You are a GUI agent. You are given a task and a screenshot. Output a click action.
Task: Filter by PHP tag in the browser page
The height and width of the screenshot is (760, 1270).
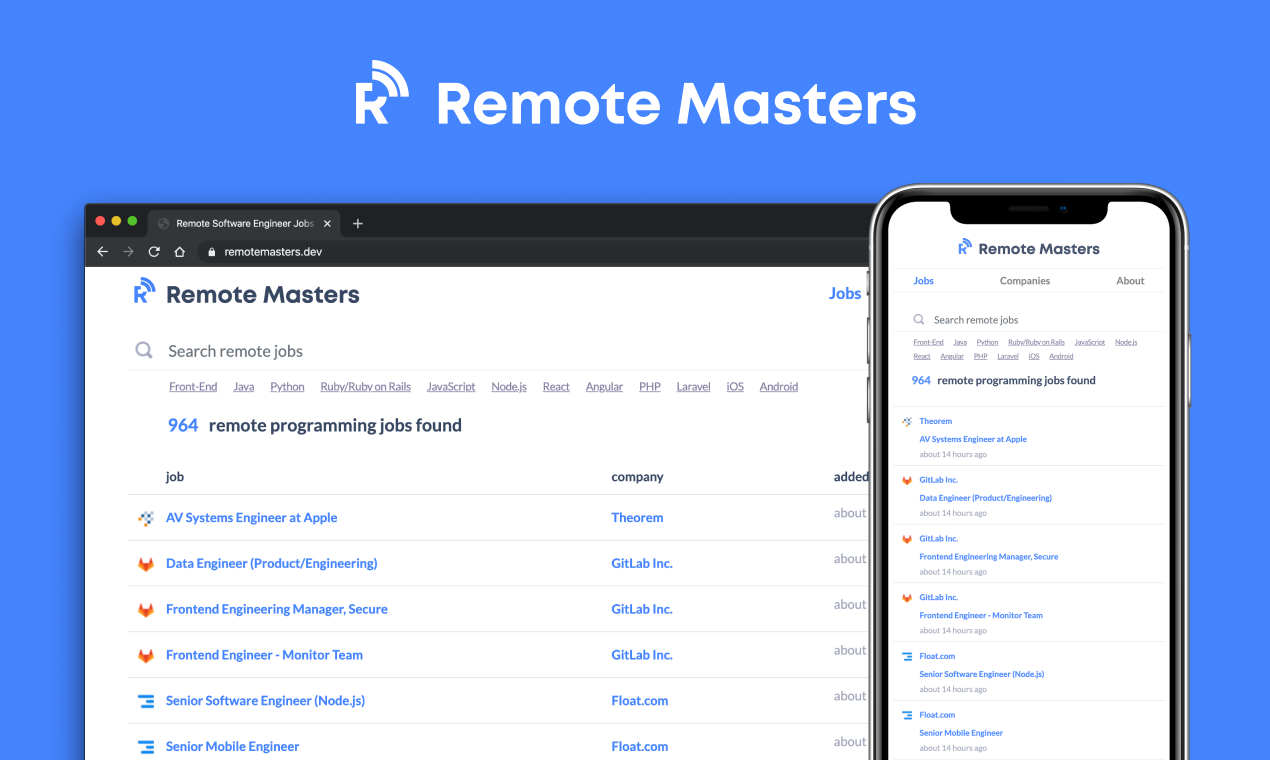point(650,387)
